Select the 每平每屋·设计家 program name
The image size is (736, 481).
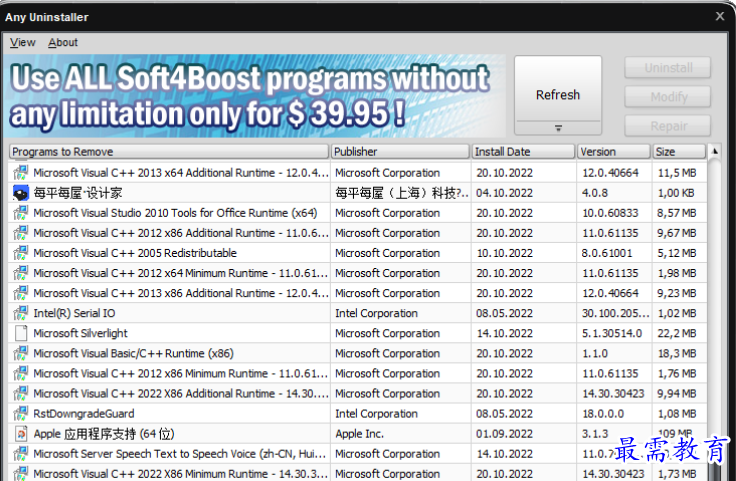(x=78, y=193)
